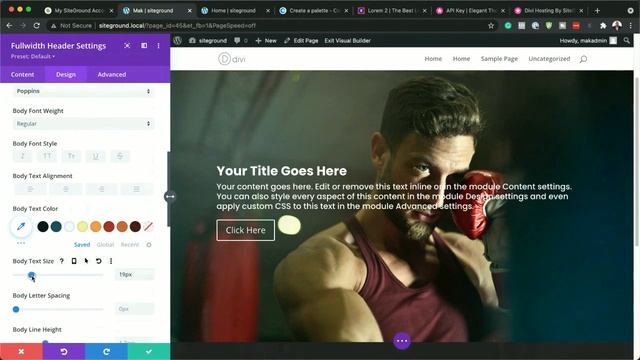Open comments bubble in admin bar
640x360 pixels.
coord(241,40)
